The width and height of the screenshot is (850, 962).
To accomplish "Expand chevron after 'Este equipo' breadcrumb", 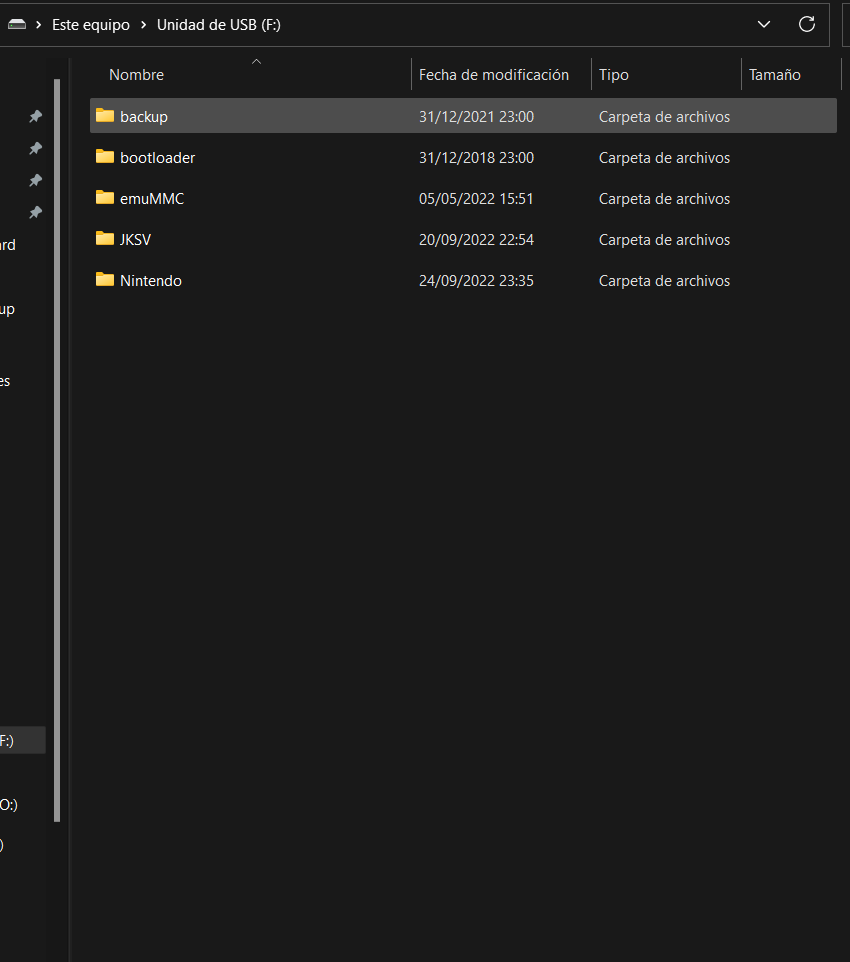I will (143, 25).
